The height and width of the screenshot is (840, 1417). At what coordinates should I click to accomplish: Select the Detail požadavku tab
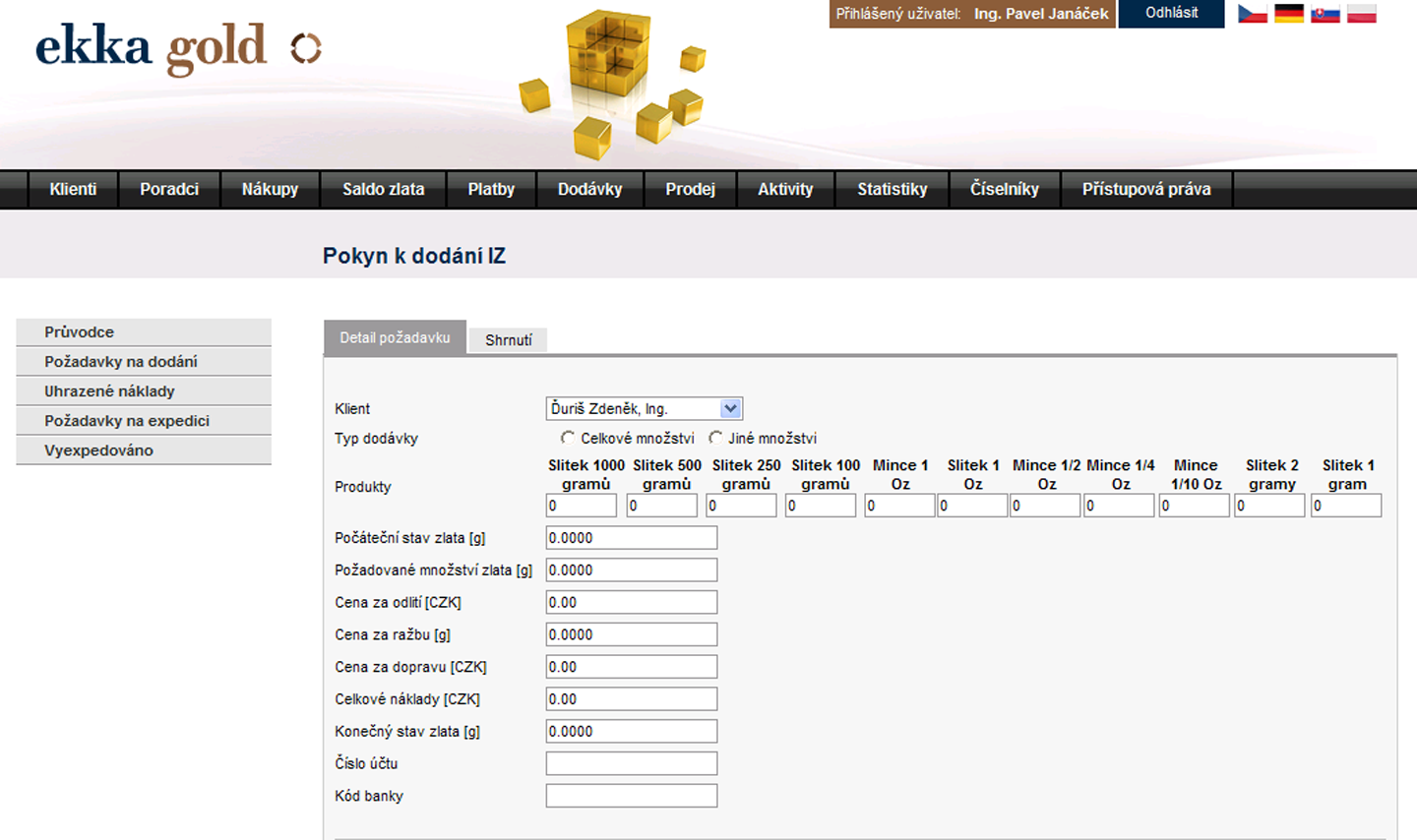click(x=395, y=337)
